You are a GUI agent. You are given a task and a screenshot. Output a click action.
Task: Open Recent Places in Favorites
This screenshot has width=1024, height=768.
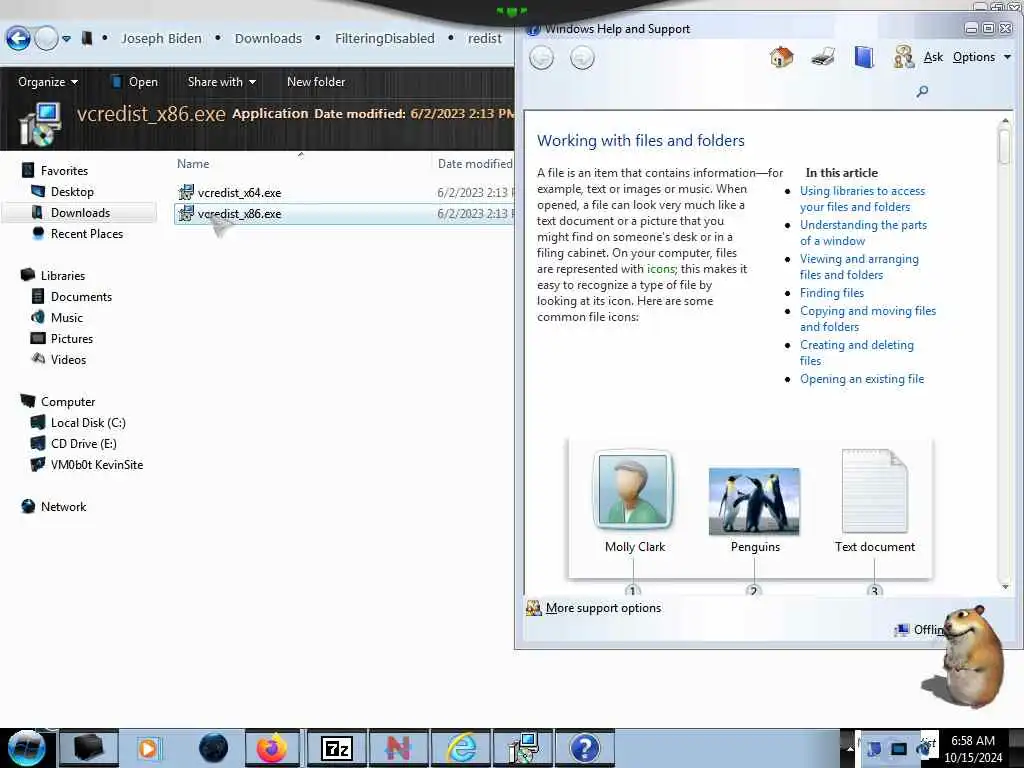tap(87, 234)
